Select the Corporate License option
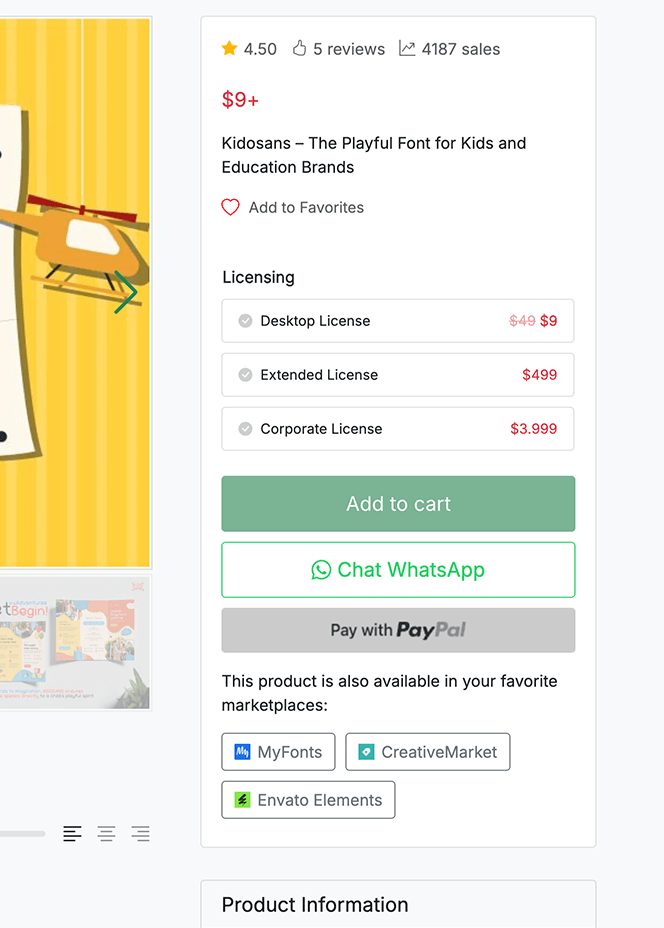The width and height of the screenshot is (664, 928). point(398,428)
